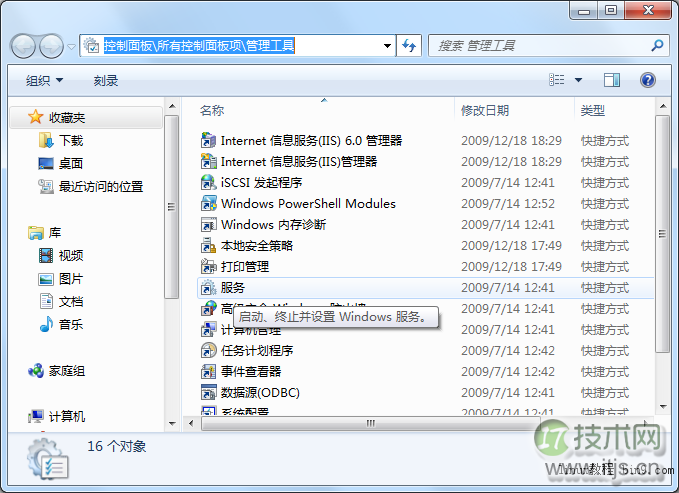Open Help with the question mark icon
The image size is (679, 493).
click(647, 80)
